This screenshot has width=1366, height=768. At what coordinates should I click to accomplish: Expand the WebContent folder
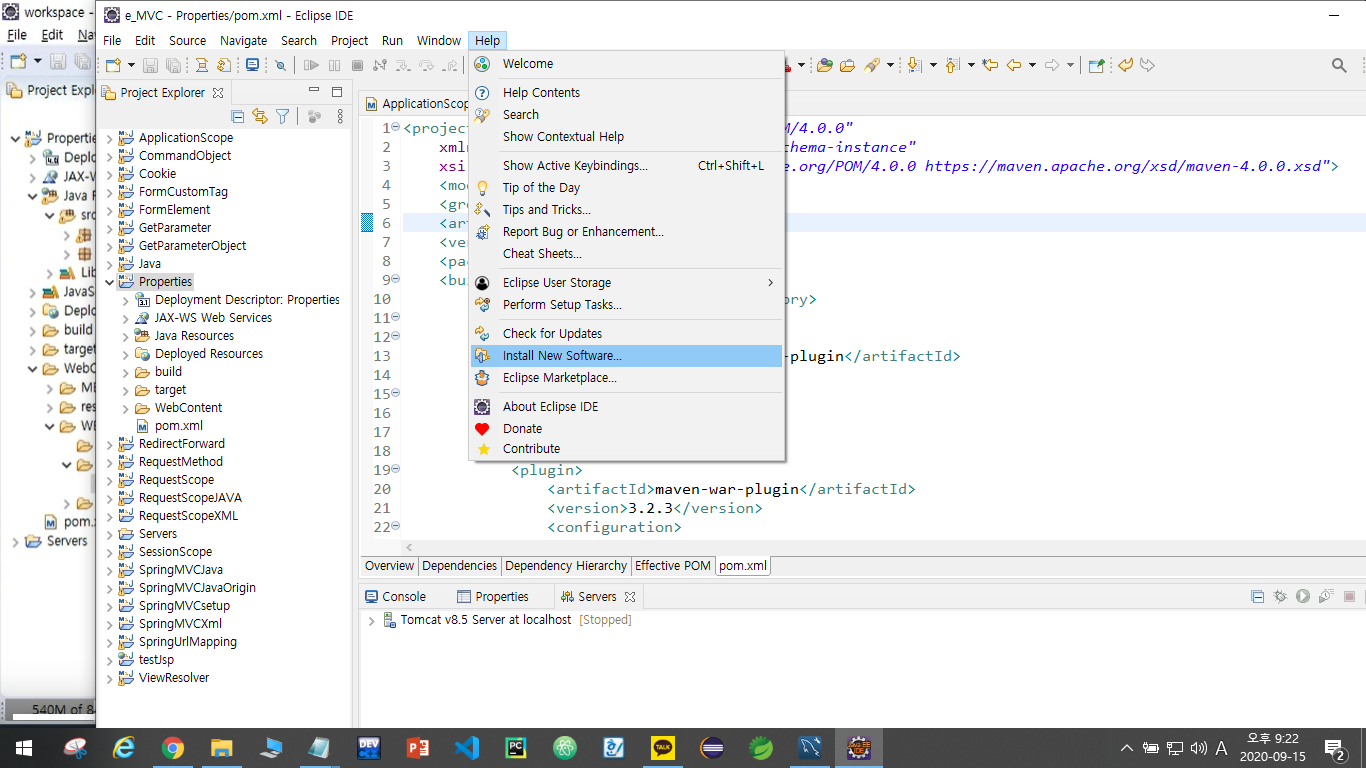(125, 408)
